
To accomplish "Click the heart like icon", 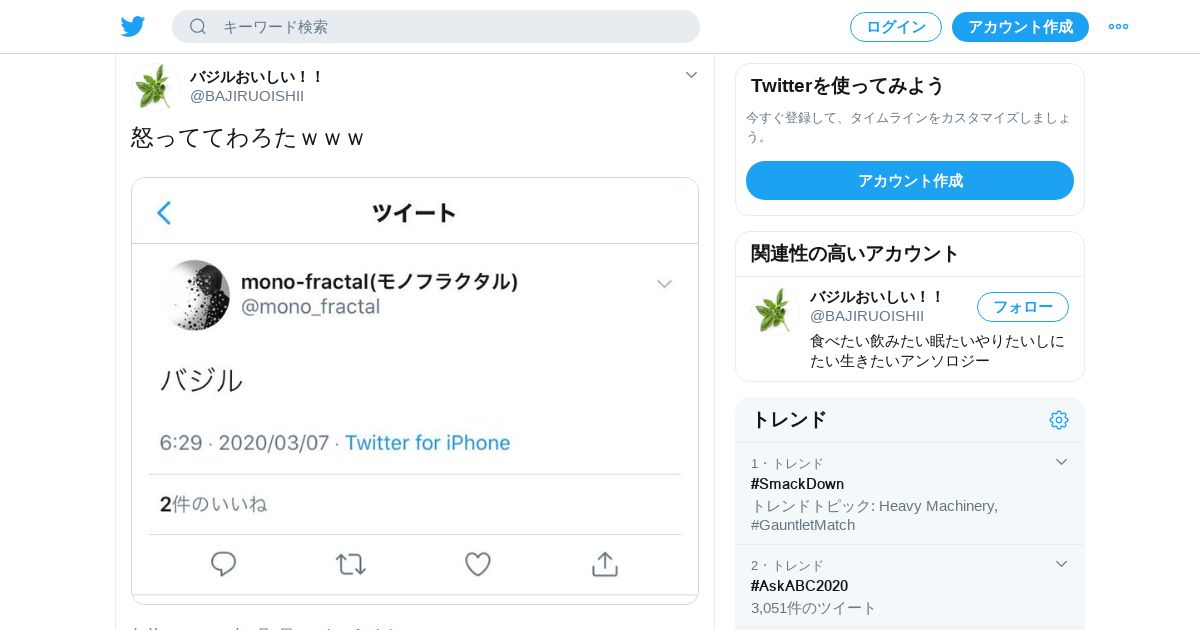I will click(x=478, y=564).
